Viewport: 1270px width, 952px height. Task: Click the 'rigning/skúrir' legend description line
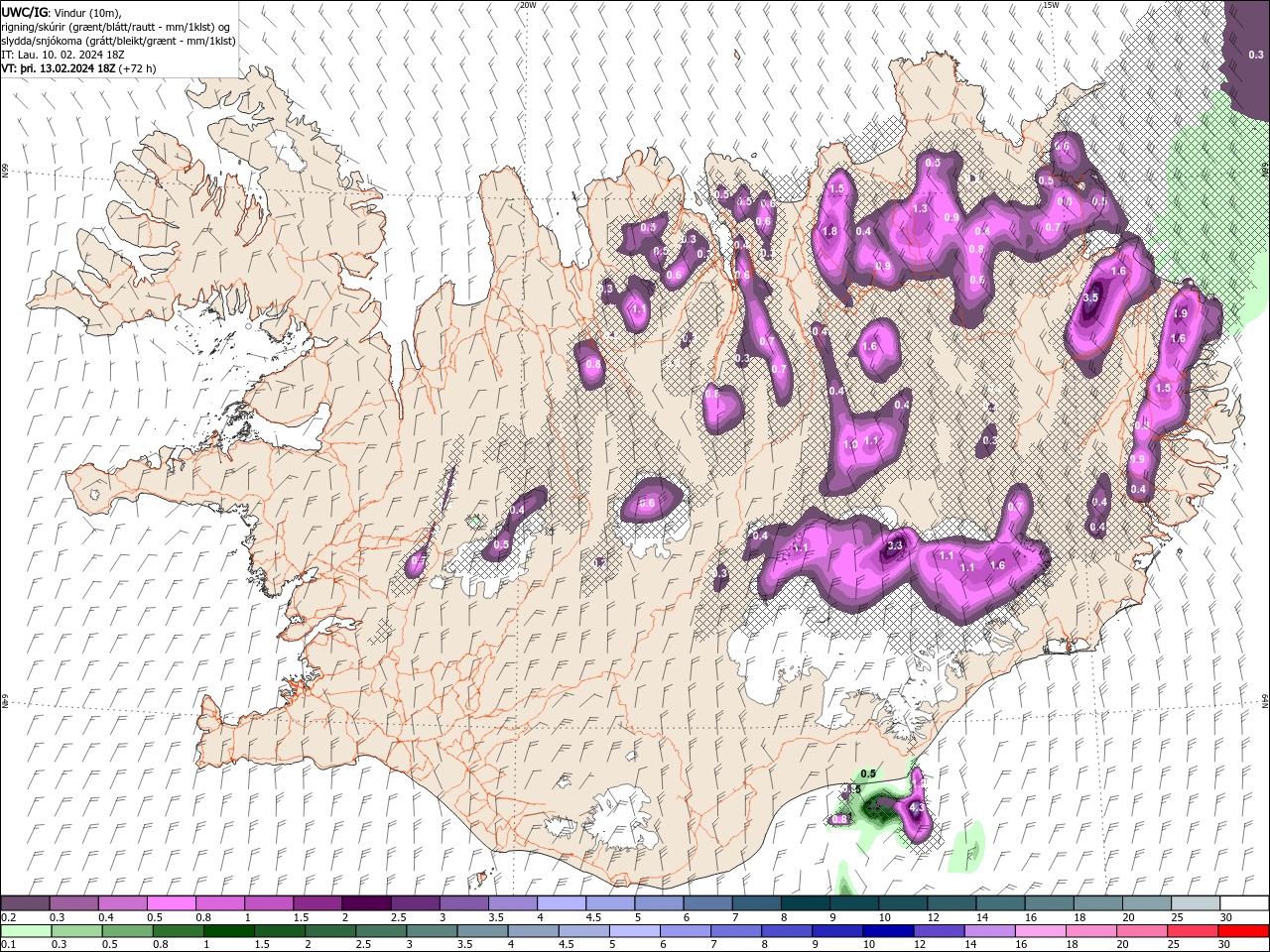click(116, 27)
